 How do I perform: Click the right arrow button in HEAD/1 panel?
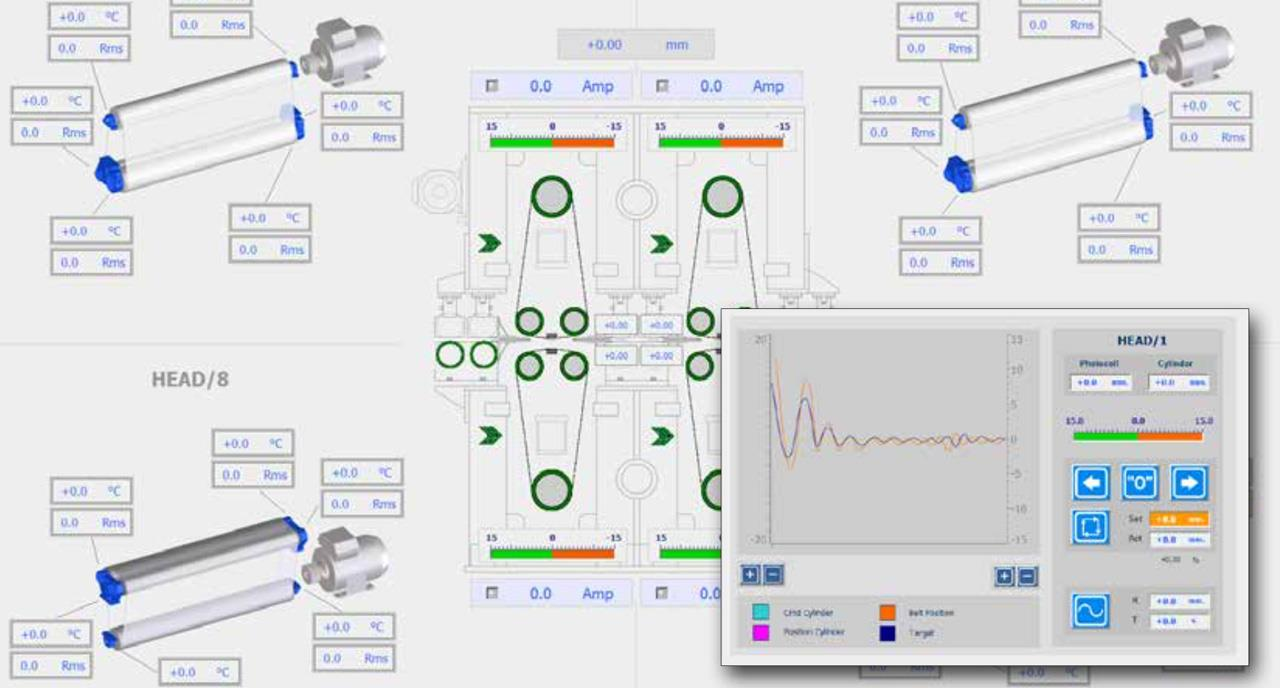pyautogui.click(x=1189, y=483)
